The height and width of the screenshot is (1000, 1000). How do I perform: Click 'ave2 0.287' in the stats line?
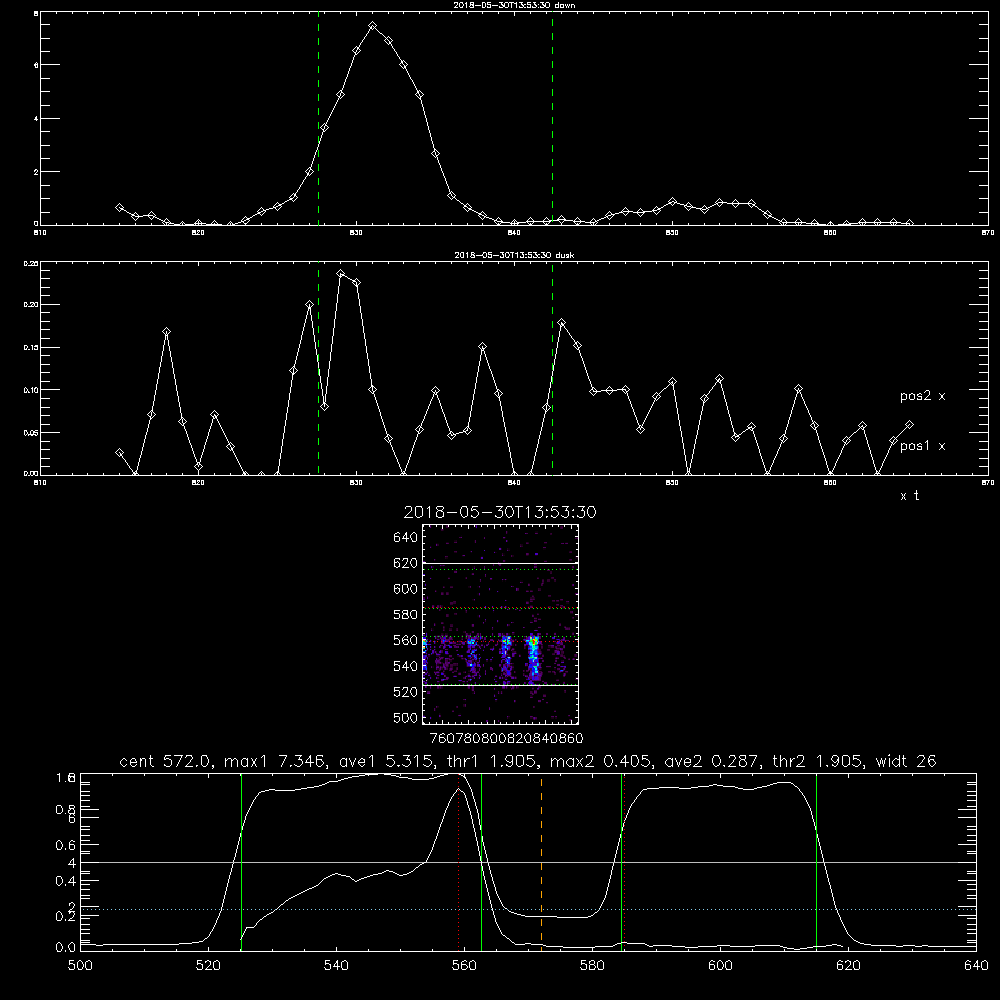coord(712,761)
